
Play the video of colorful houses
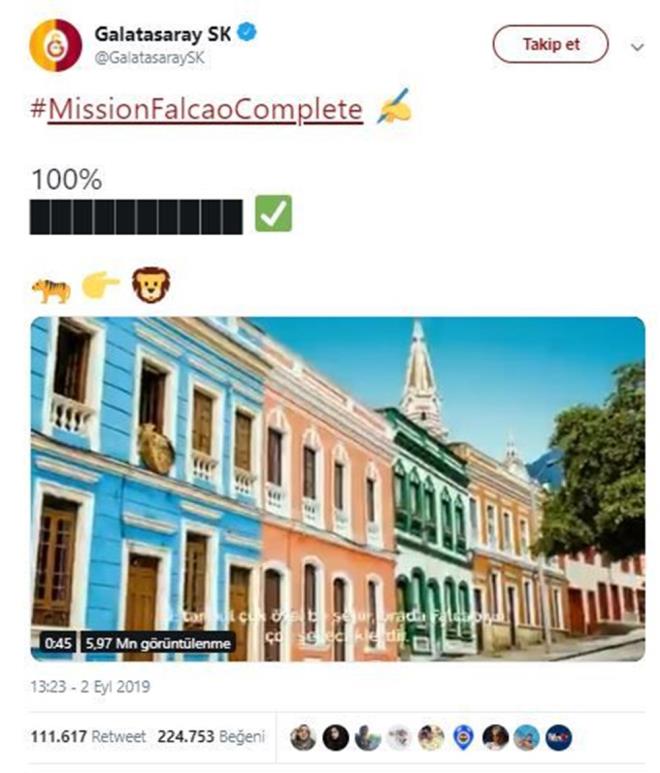[x=338, y=489]
